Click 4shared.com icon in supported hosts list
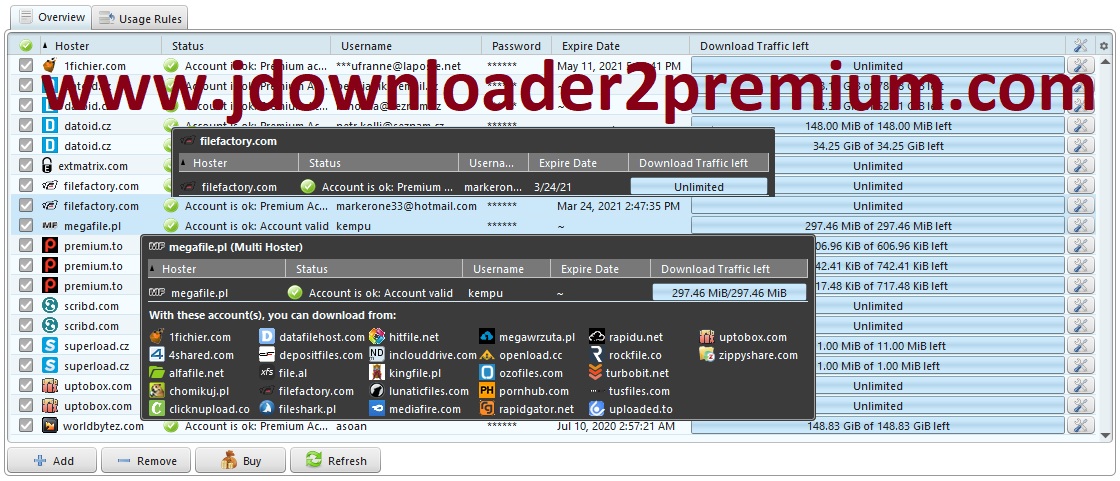This screenshot has width=1120, height=481. pyautogui.click(x=157, y=354)
